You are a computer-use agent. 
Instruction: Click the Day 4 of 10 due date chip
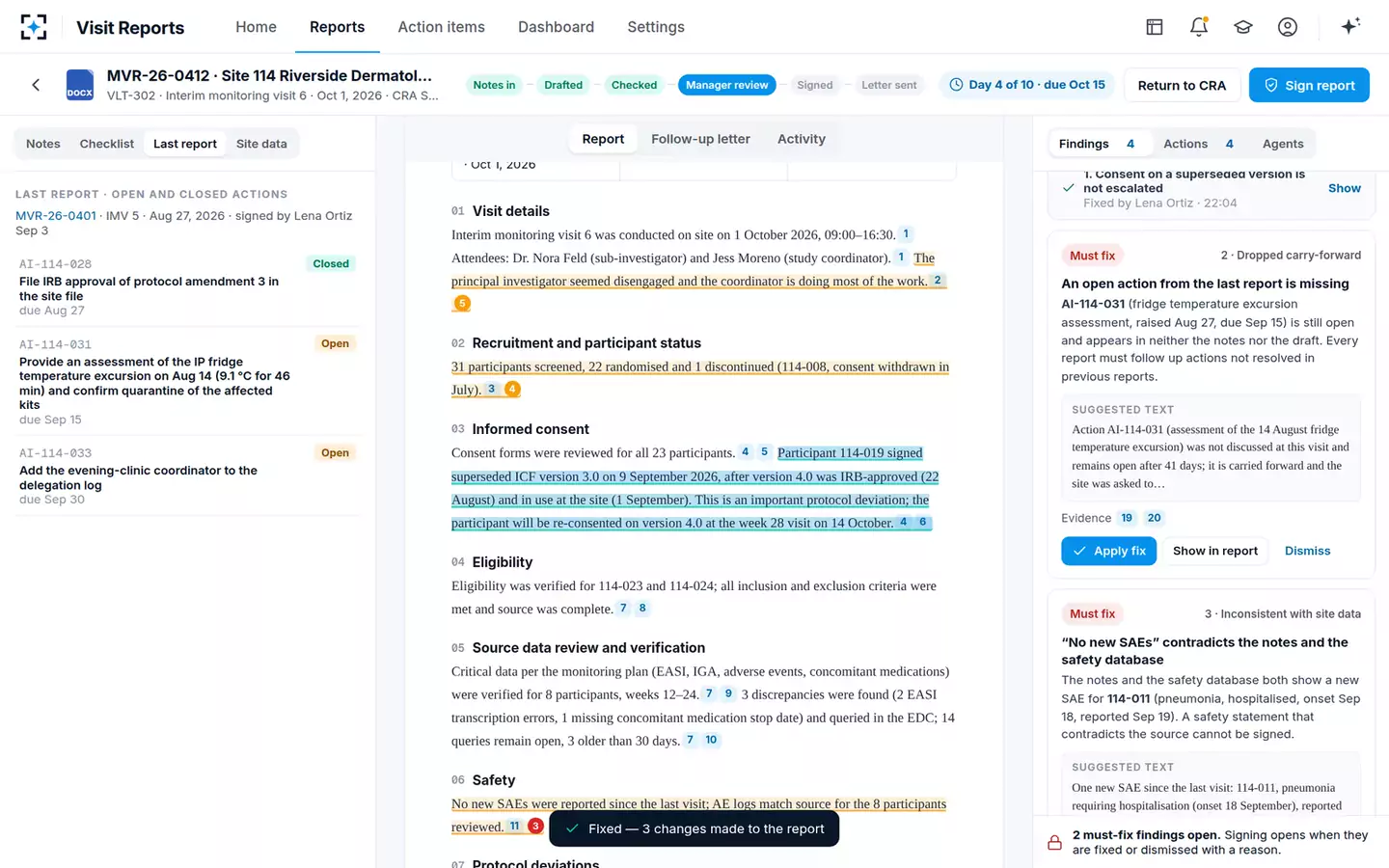[1027, 85]
